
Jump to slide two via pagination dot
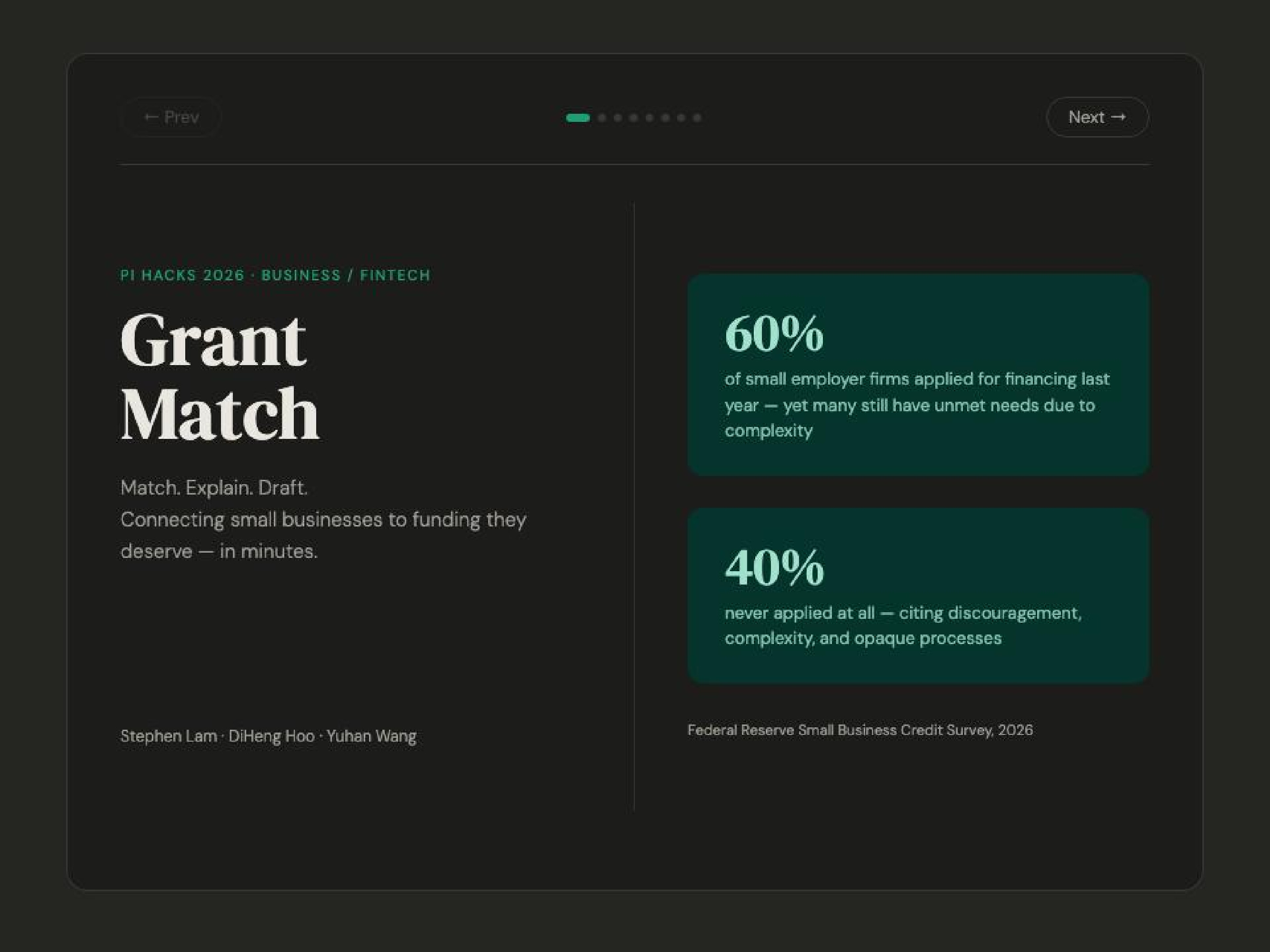(602, 118)
